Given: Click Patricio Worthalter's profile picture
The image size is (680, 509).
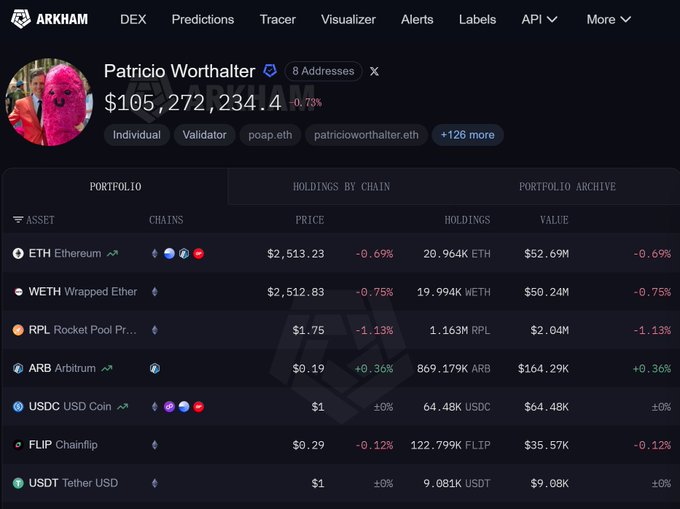Looking at the screenshot, I should pyautogui.click(x=49, y=102).
